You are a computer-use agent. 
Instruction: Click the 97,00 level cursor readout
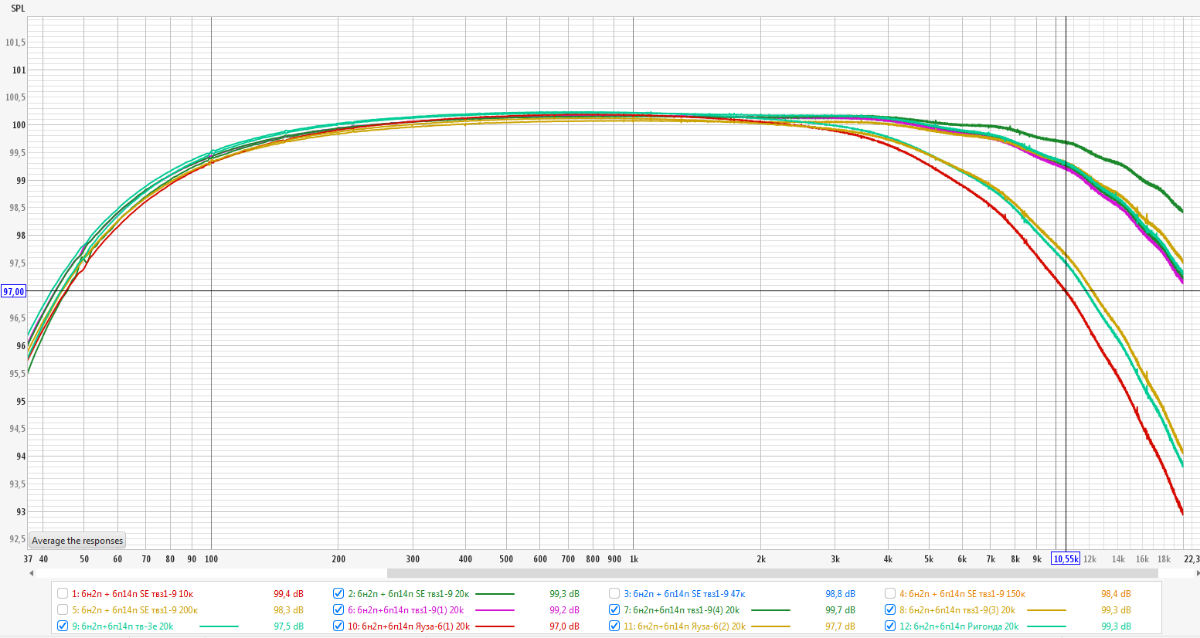(x=13, y=291)
